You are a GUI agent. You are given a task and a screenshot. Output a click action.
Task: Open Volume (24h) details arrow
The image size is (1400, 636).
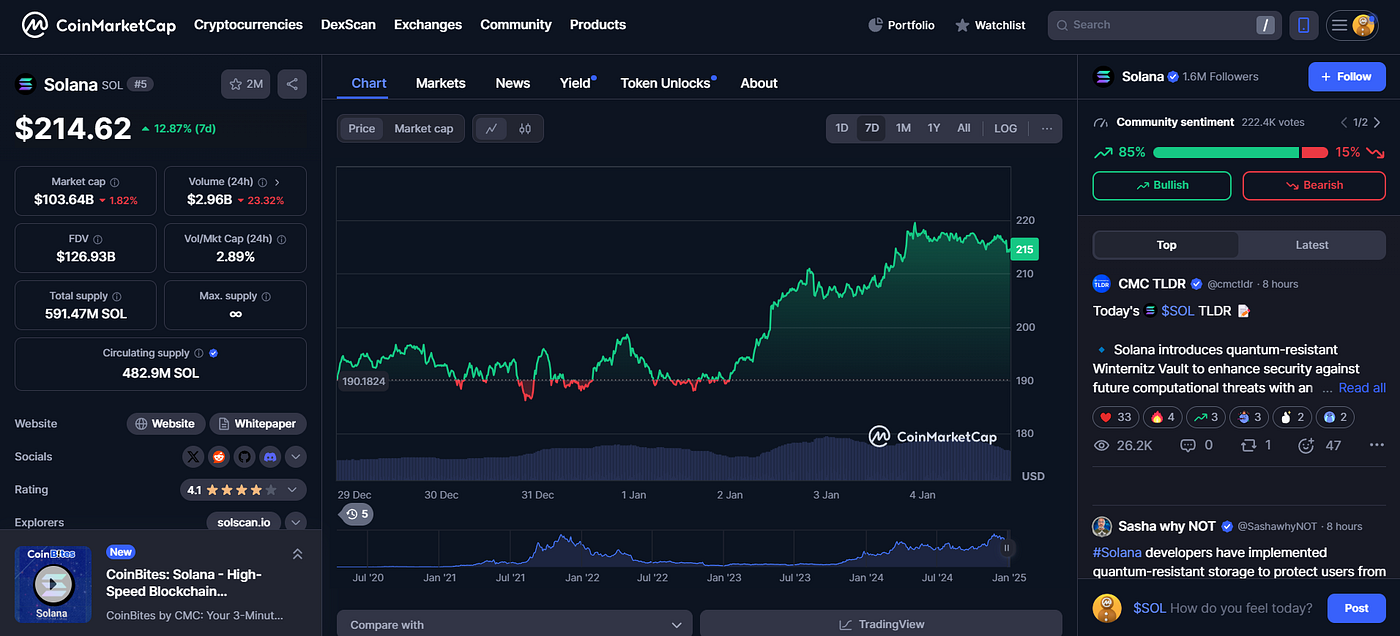(x=277, y=182)
